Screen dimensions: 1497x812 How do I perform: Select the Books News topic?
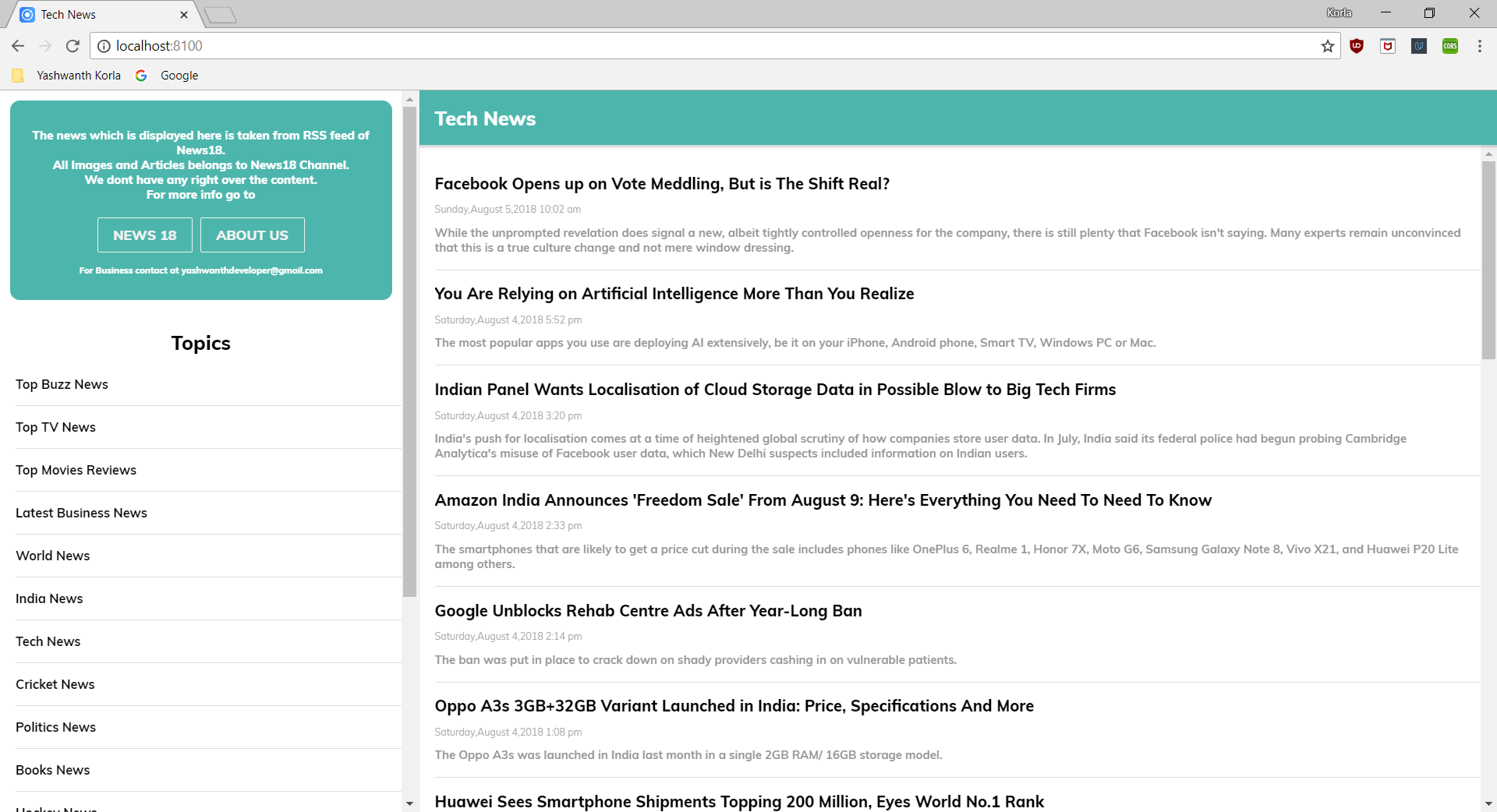pyautogui.click(x=208, y=771)
